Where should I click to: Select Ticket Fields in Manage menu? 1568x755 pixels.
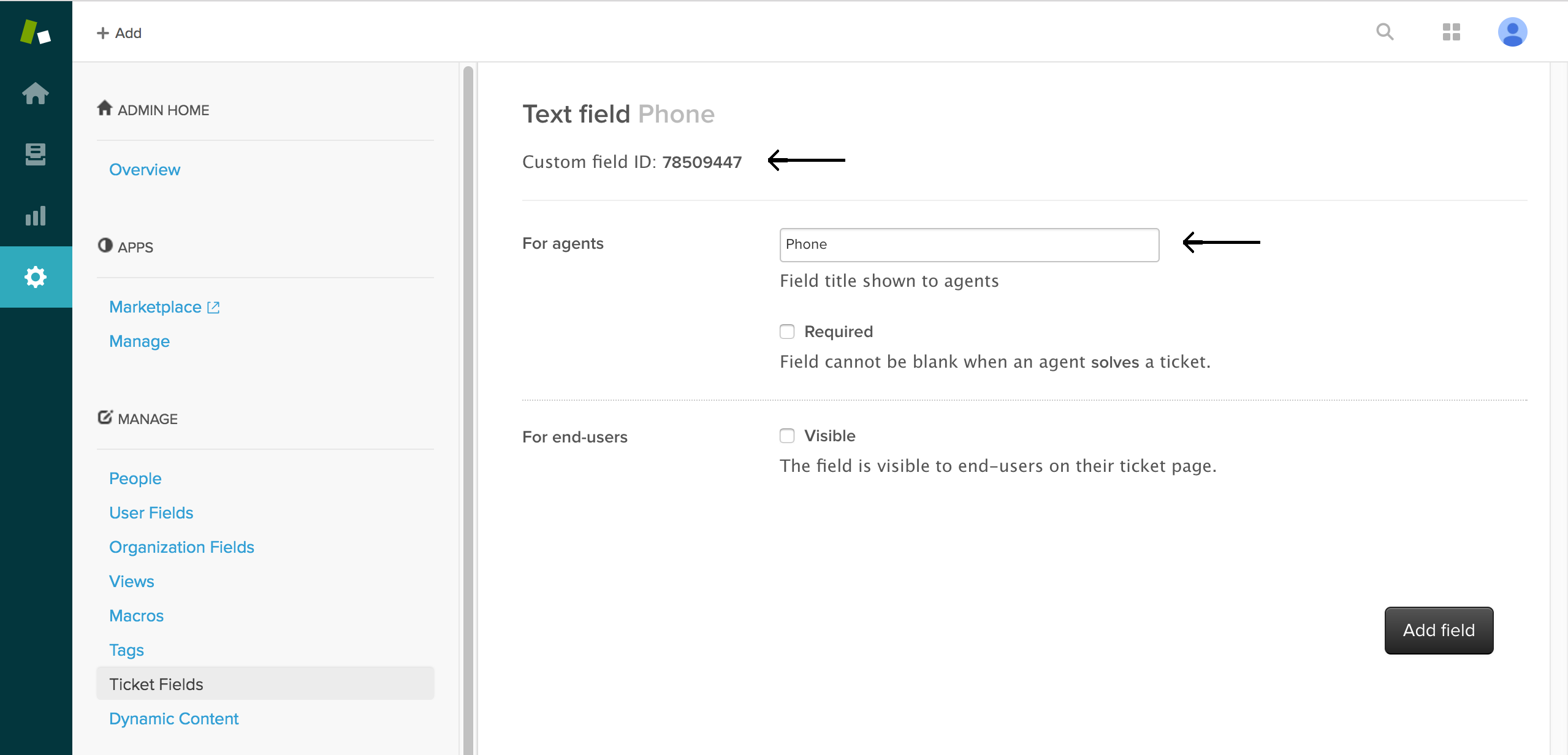(x=156, y=685)
